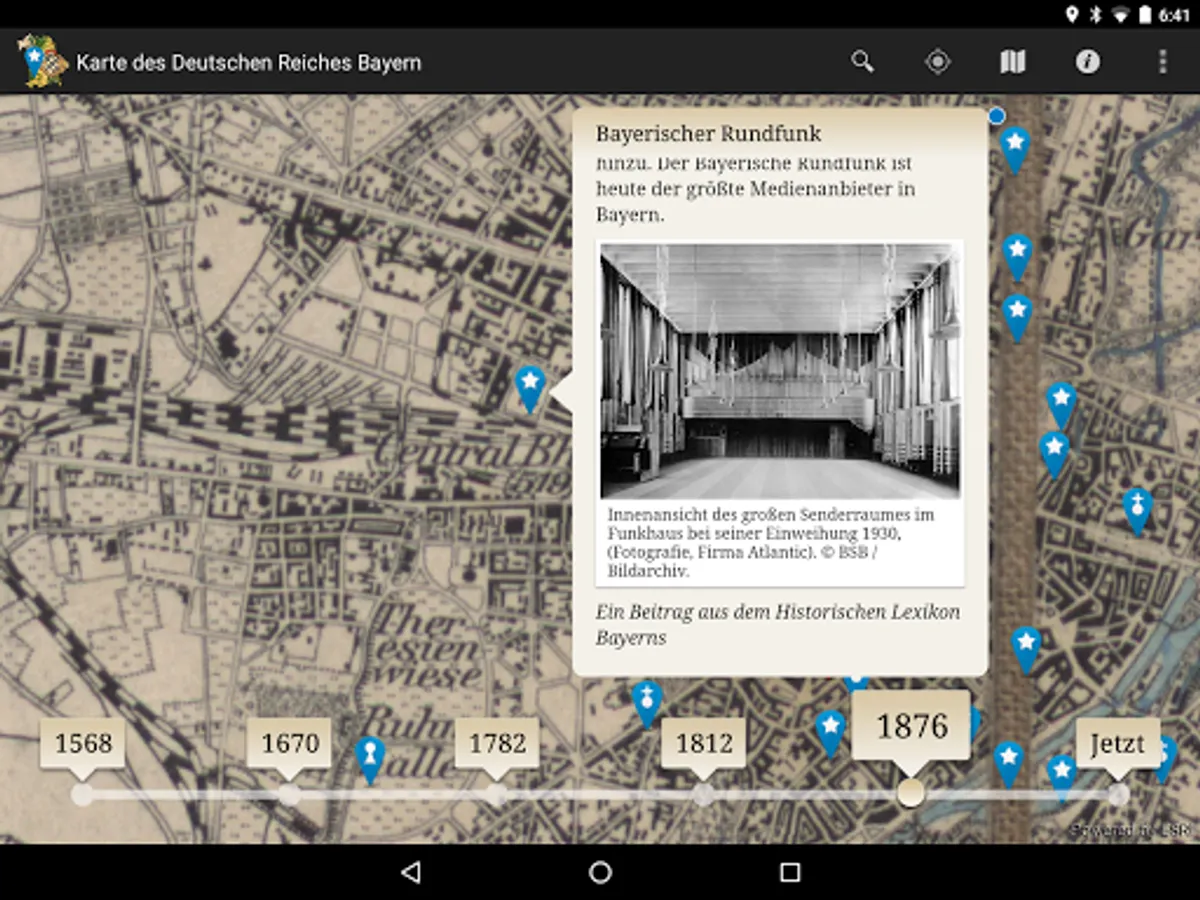The width and height of the screenshot is (1200, 900).
Task: Select the star pin directly beside the blue dot
Action: pyautogui.click(x=1015, y=150)
